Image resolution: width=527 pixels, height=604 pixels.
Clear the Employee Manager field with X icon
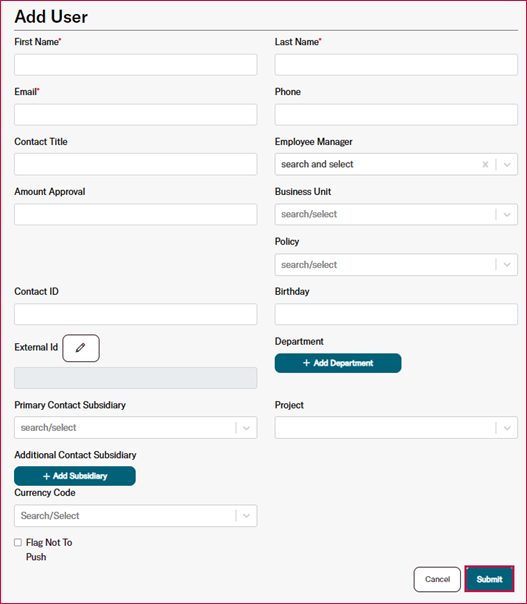click(x=485, y=164)
